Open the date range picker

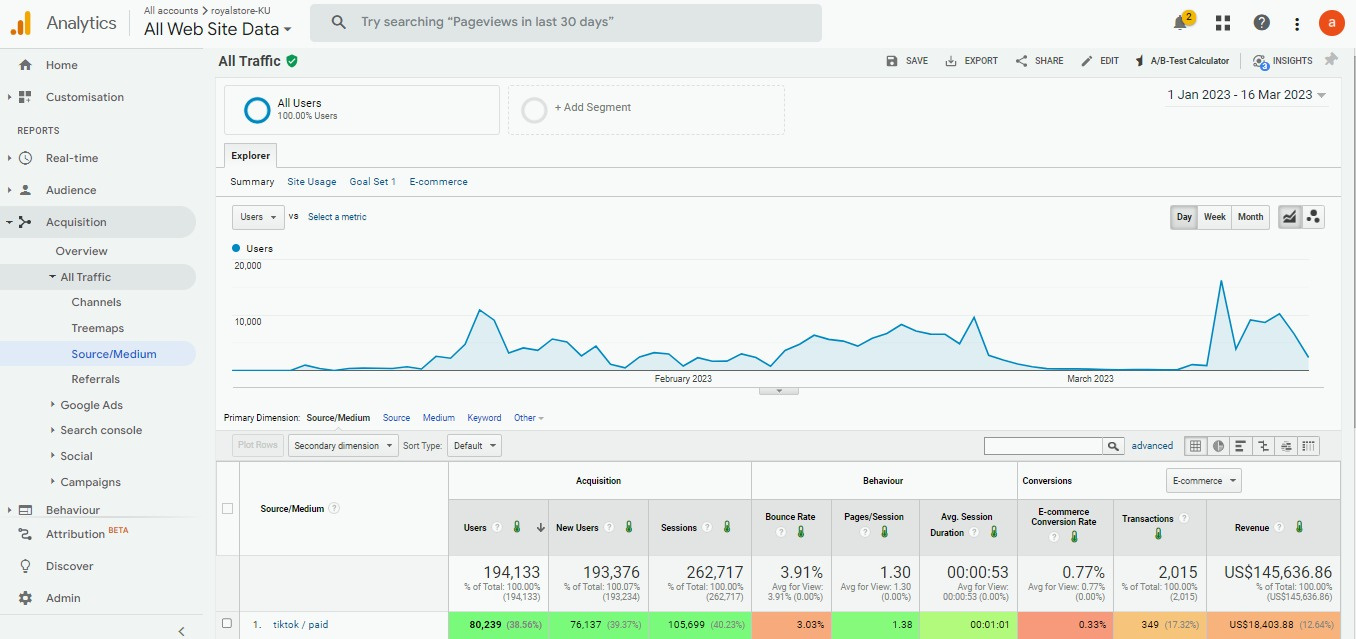coord(1247,95)
